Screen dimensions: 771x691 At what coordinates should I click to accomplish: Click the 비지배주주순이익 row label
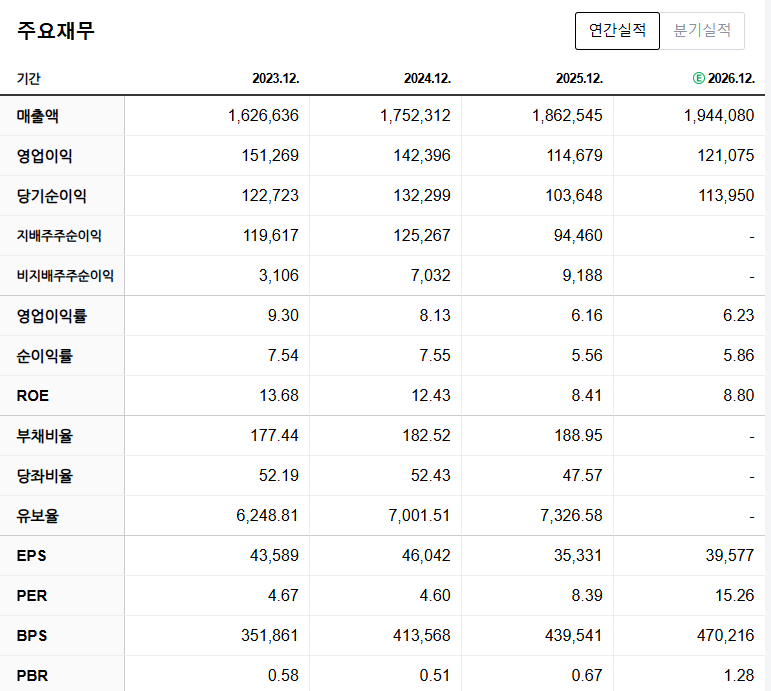65,275
